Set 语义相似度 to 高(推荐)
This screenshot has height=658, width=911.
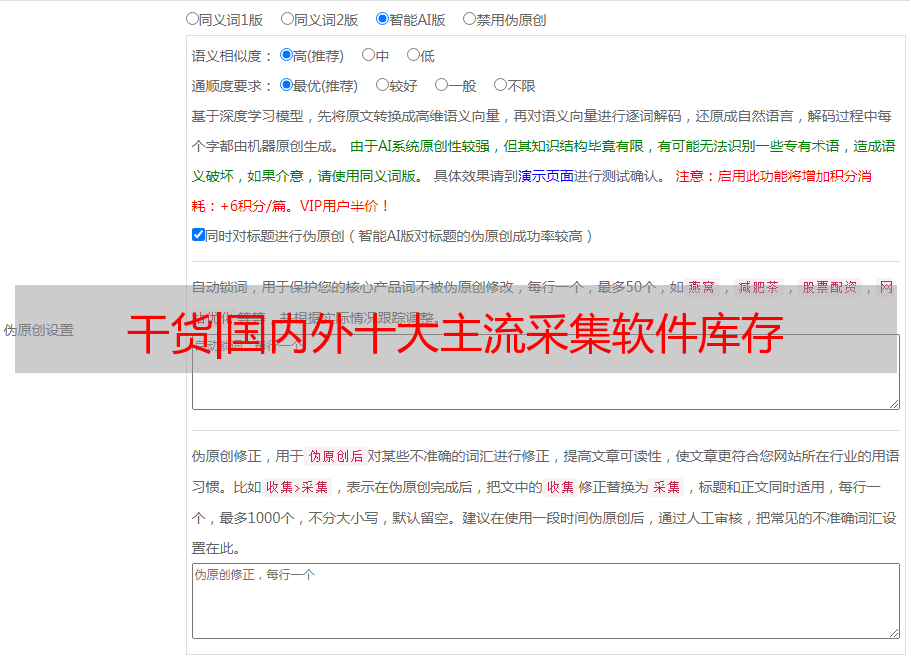[x=286, y=55]
